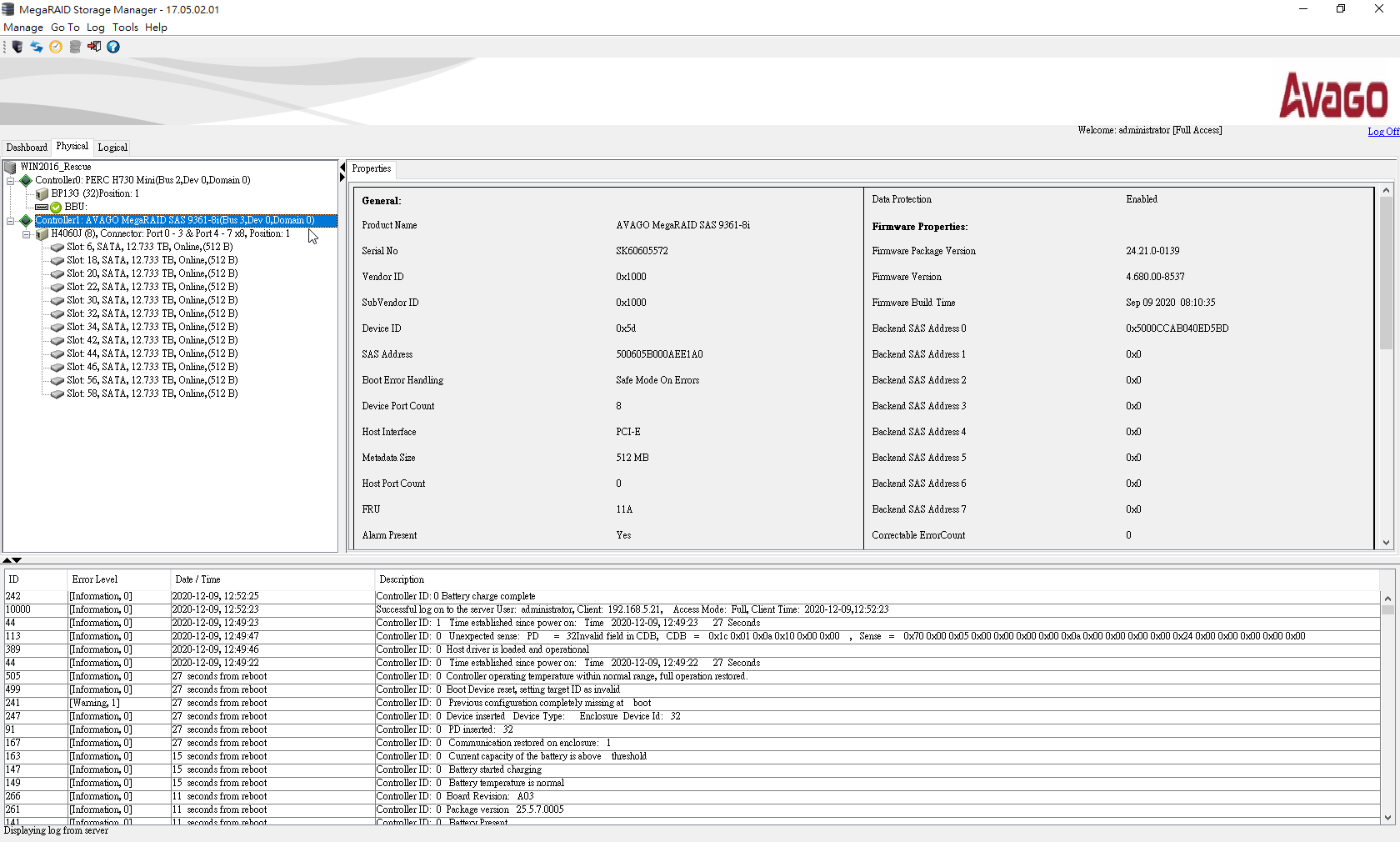Click the BP13G enclosure icon
Image resolution: width=1400 pixels, height=842 pixels.
pos(42,193)
